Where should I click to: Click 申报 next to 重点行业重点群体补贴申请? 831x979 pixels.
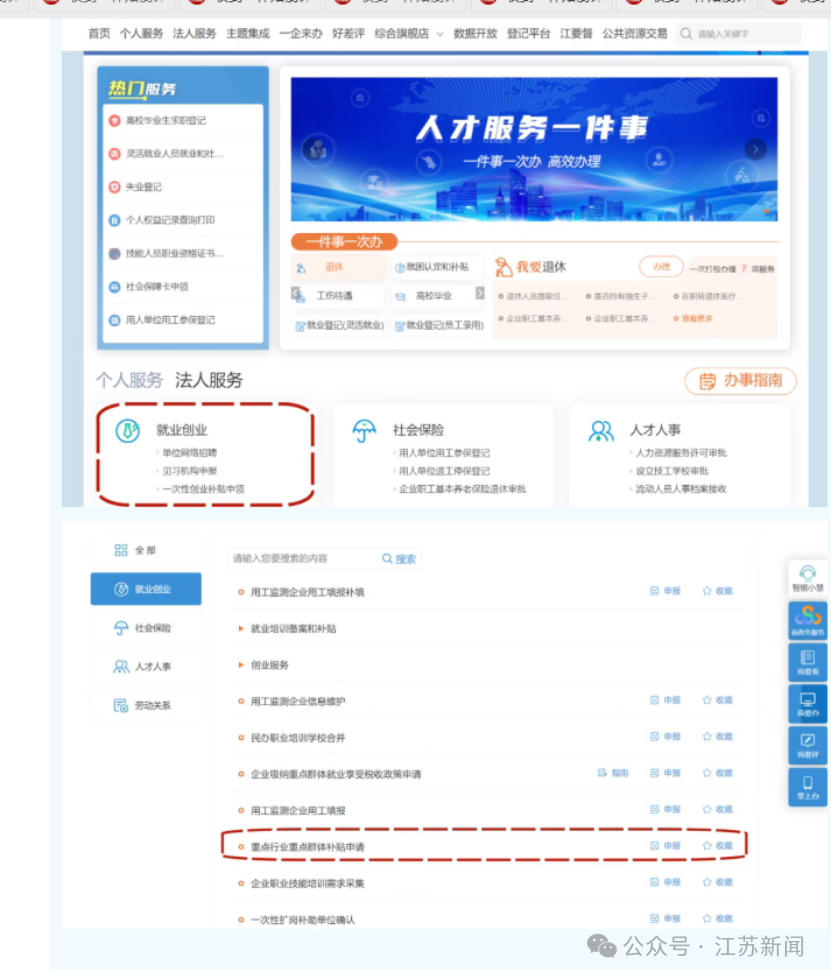670,845
